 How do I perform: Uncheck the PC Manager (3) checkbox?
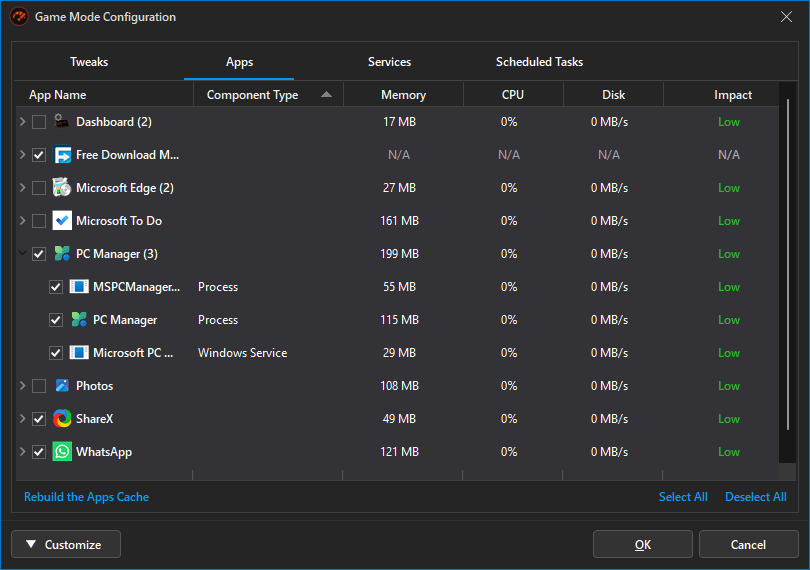(x=39, y=254)
